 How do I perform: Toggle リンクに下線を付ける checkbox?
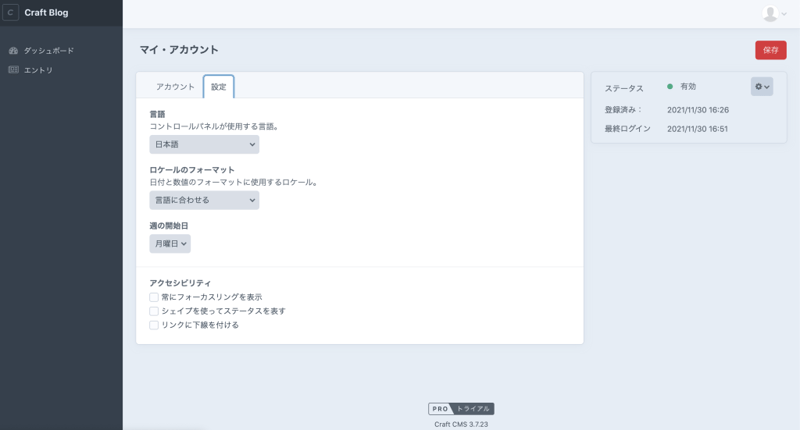coord(154,325)
